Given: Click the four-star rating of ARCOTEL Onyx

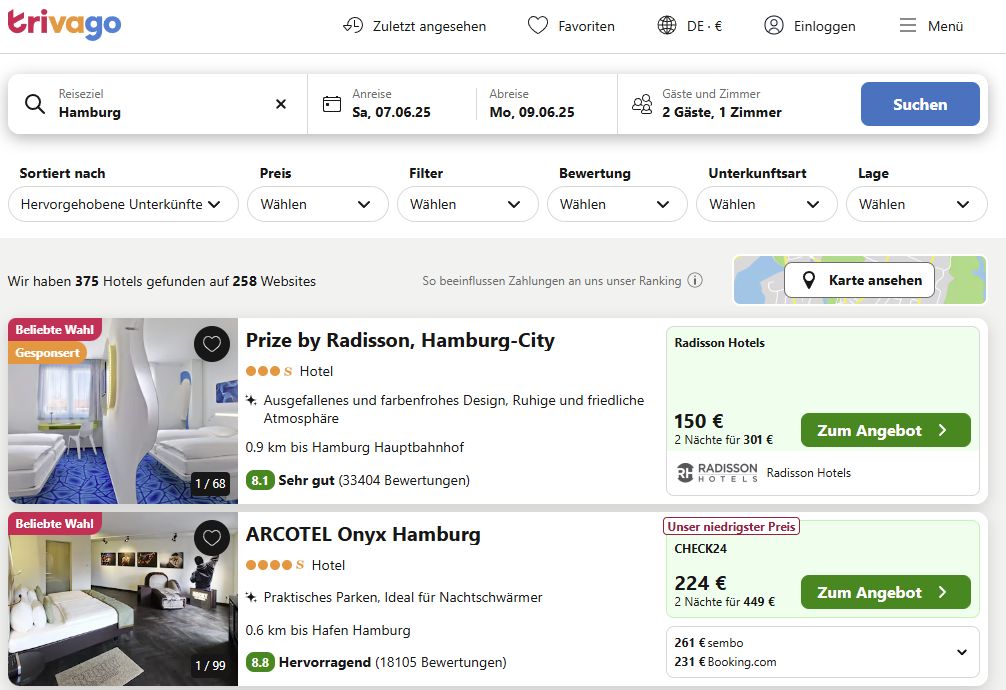Looking at the screenshot, I should click(x=275, y=565).
